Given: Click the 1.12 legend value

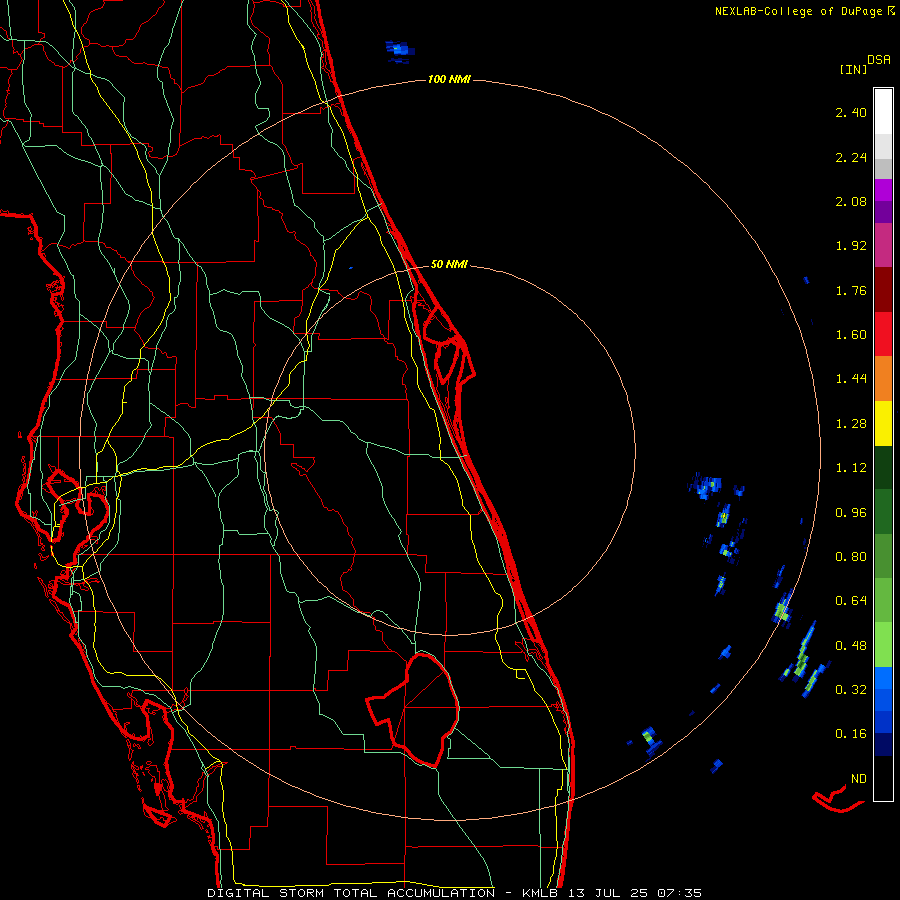Looking at the screenshot, I should (851, 468).
